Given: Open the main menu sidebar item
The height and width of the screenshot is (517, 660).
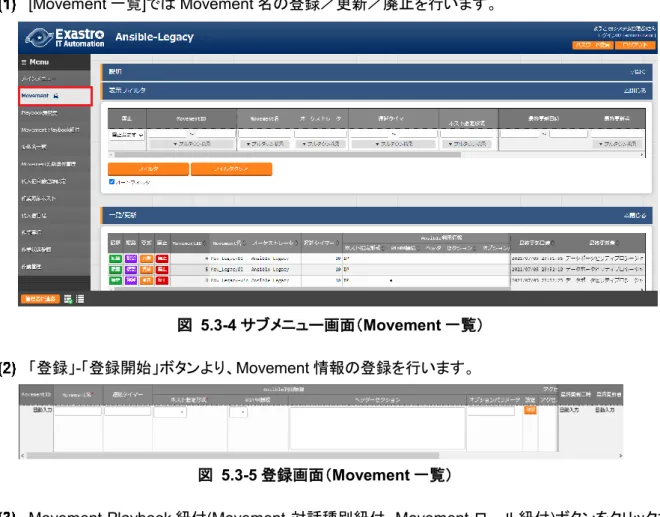Looking at the screenshot, I should tap(54, 79).
